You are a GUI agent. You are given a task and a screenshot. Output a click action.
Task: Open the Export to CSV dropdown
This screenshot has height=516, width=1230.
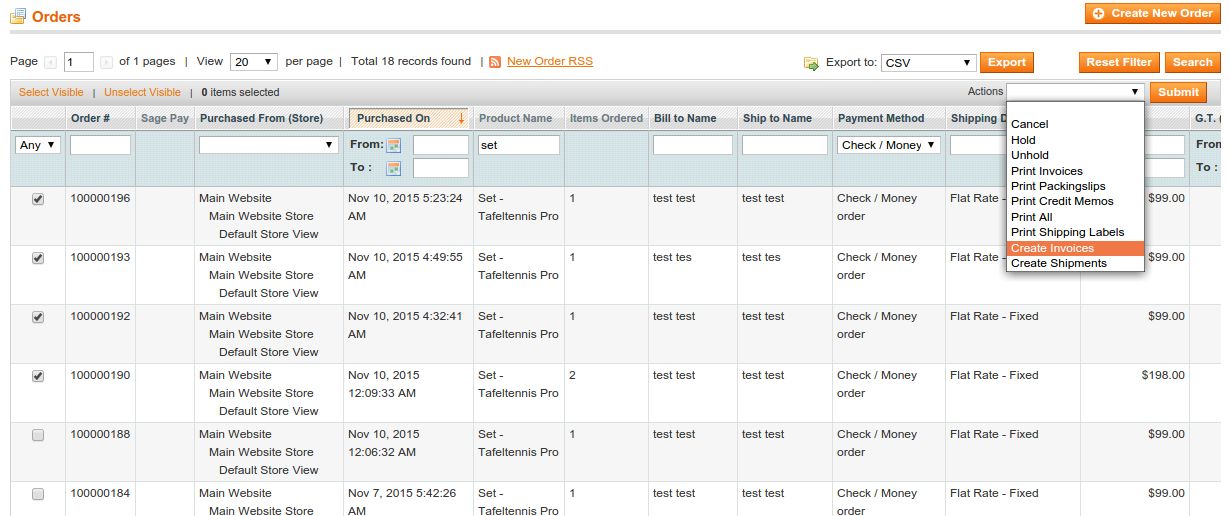click(x=928, y=63)
